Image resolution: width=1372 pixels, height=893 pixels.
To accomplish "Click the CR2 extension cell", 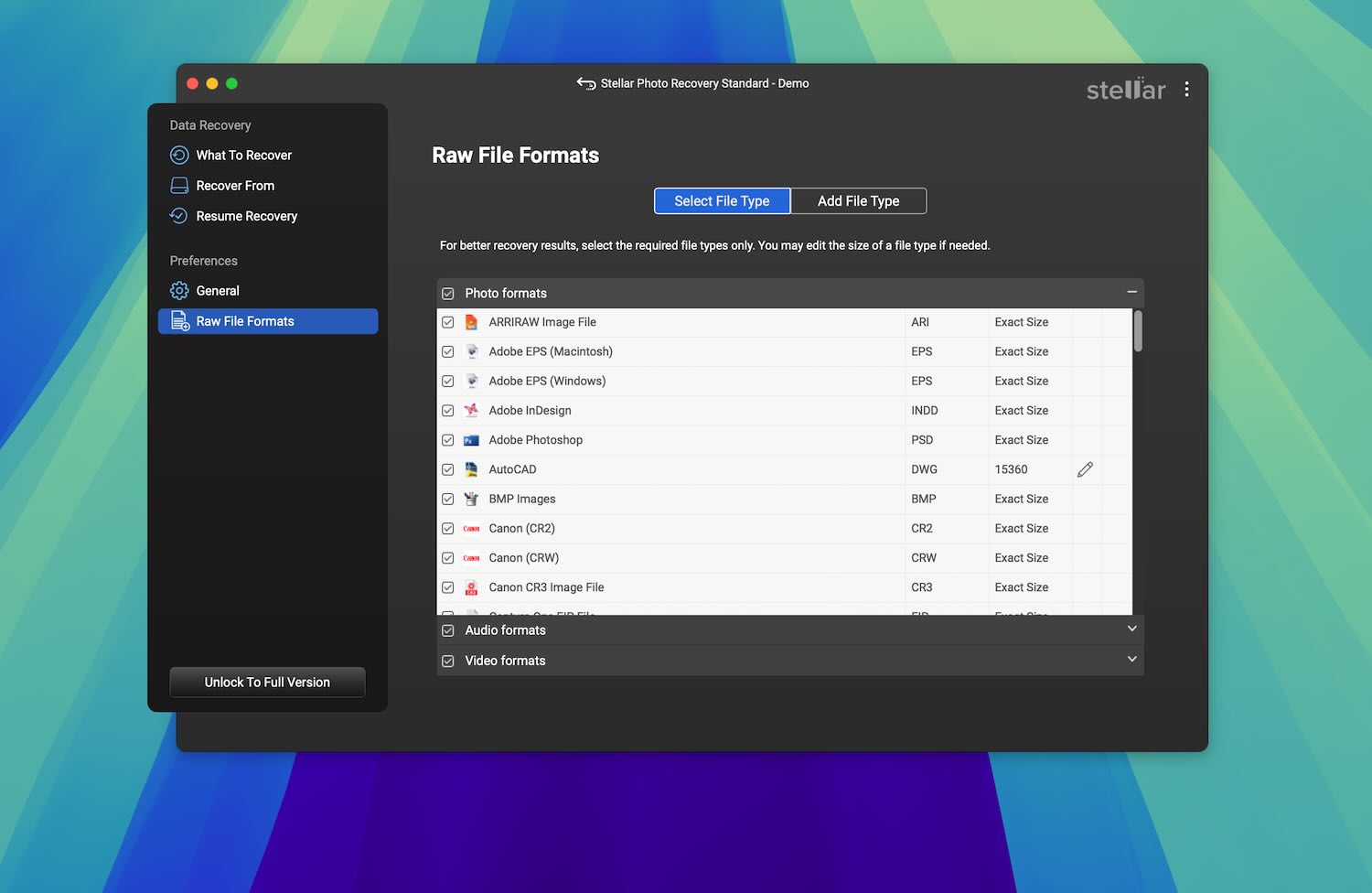I will 922,529.
